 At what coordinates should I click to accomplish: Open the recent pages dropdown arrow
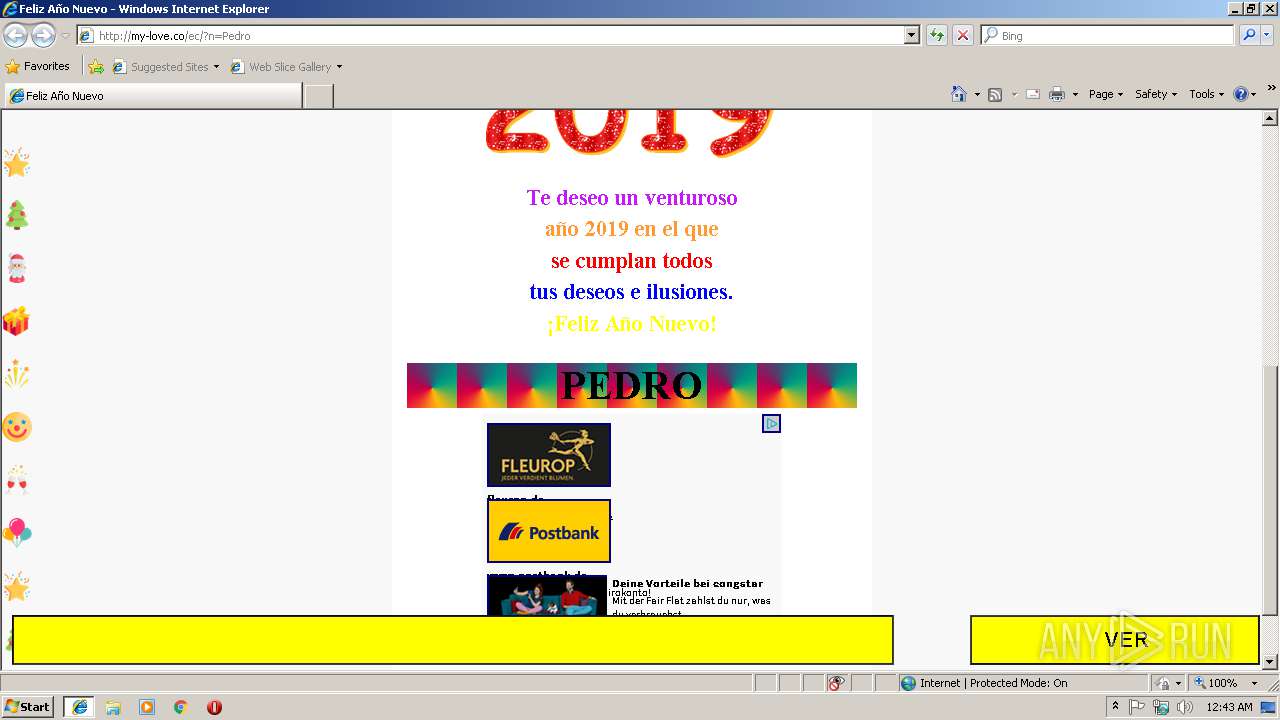click(65, 36)
